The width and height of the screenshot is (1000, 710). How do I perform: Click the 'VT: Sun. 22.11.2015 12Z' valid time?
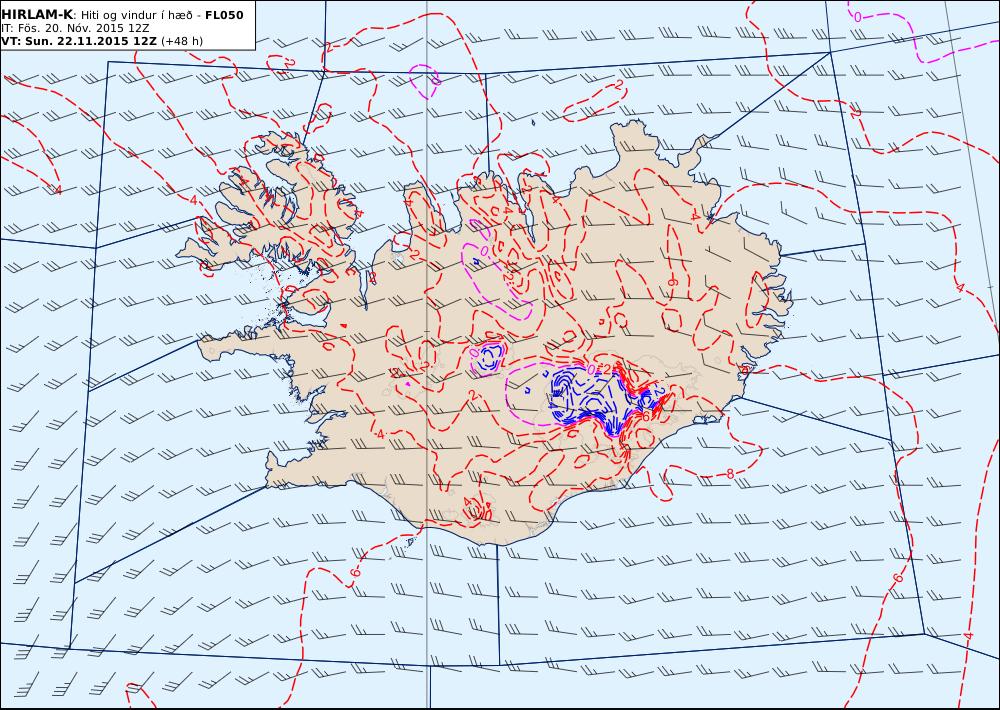click(x=78, y=41)
